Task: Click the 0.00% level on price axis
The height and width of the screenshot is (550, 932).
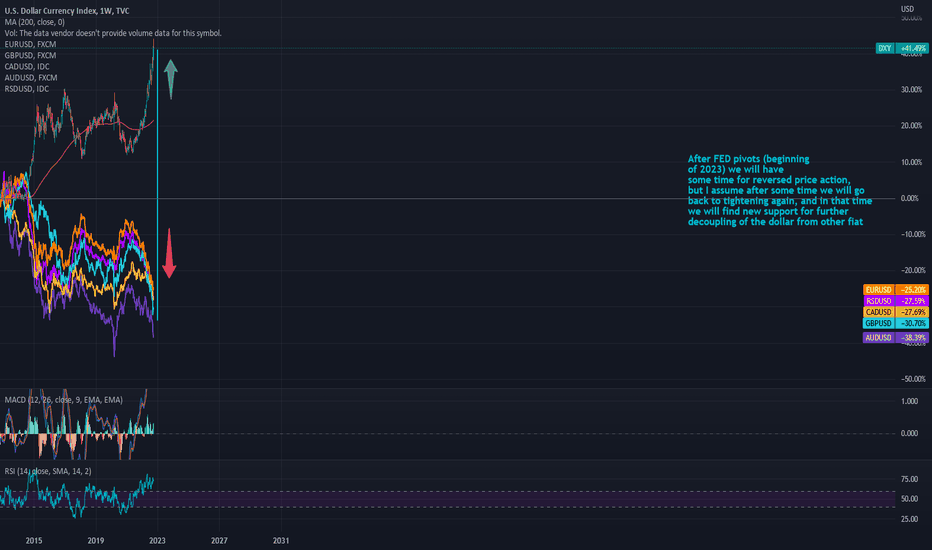Action: coord(909,199)
